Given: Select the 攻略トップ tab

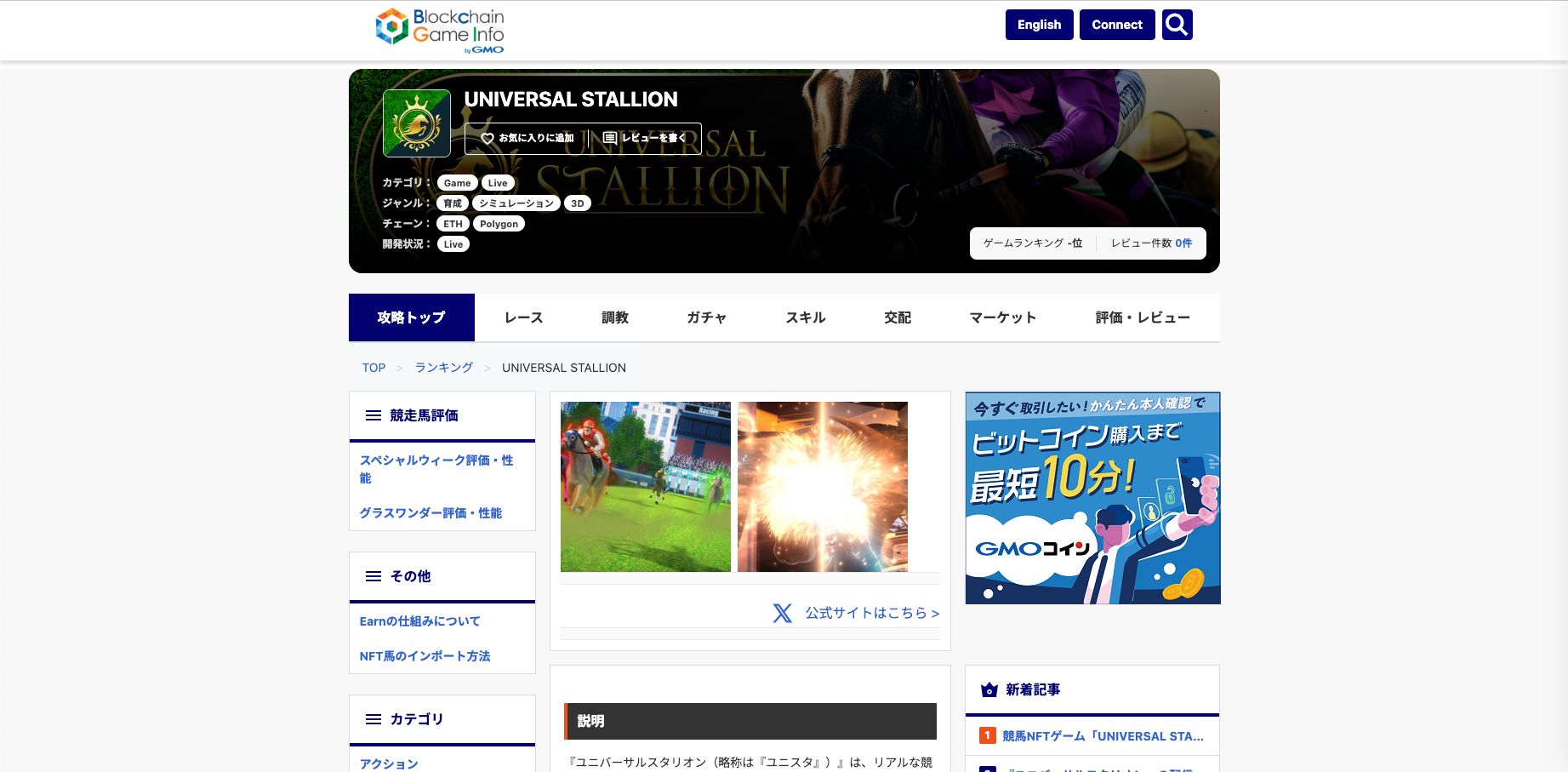Looking at the screenshot, I should tap(412, 317).
